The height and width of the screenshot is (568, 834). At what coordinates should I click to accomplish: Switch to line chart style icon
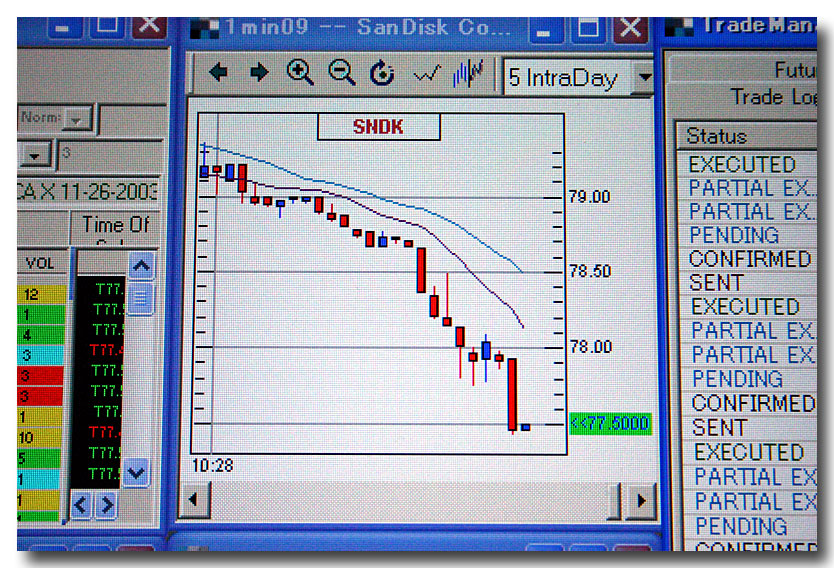tap(427, 74)
